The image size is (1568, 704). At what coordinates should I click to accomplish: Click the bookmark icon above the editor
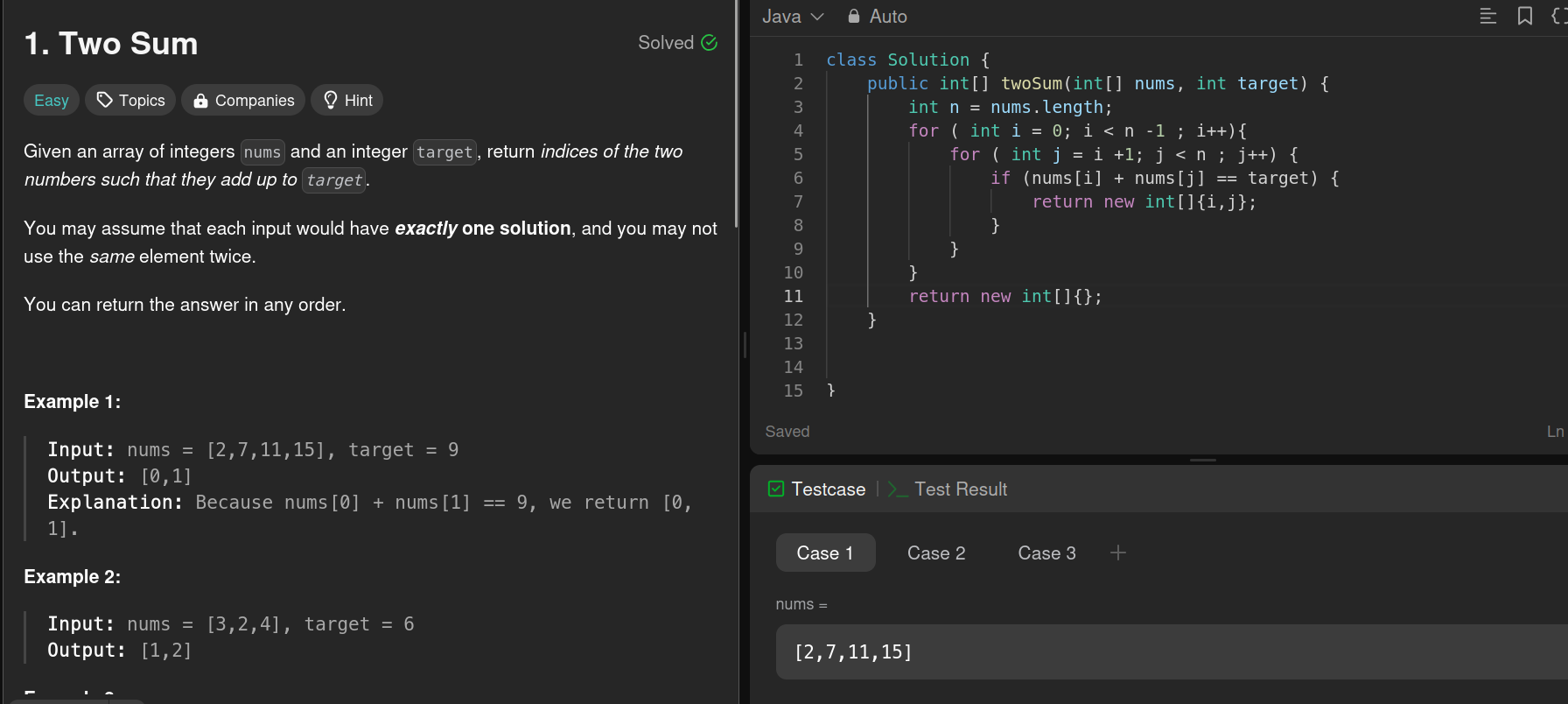point(1524,16)
